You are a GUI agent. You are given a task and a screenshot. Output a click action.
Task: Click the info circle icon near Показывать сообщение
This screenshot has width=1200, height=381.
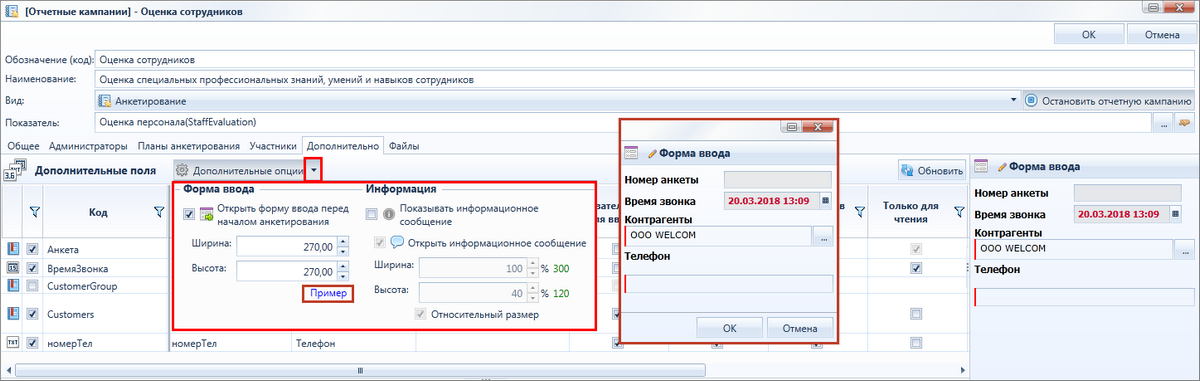coord(390,214)
